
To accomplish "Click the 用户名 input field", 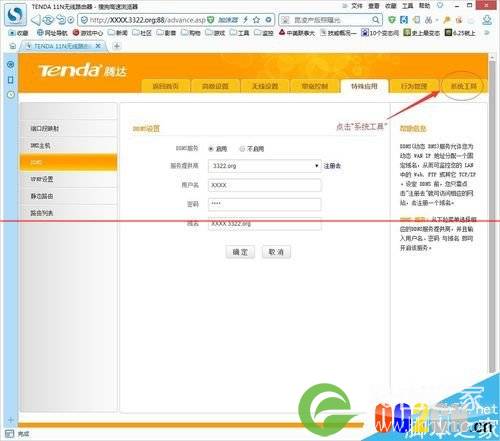I will pos(265,185).
